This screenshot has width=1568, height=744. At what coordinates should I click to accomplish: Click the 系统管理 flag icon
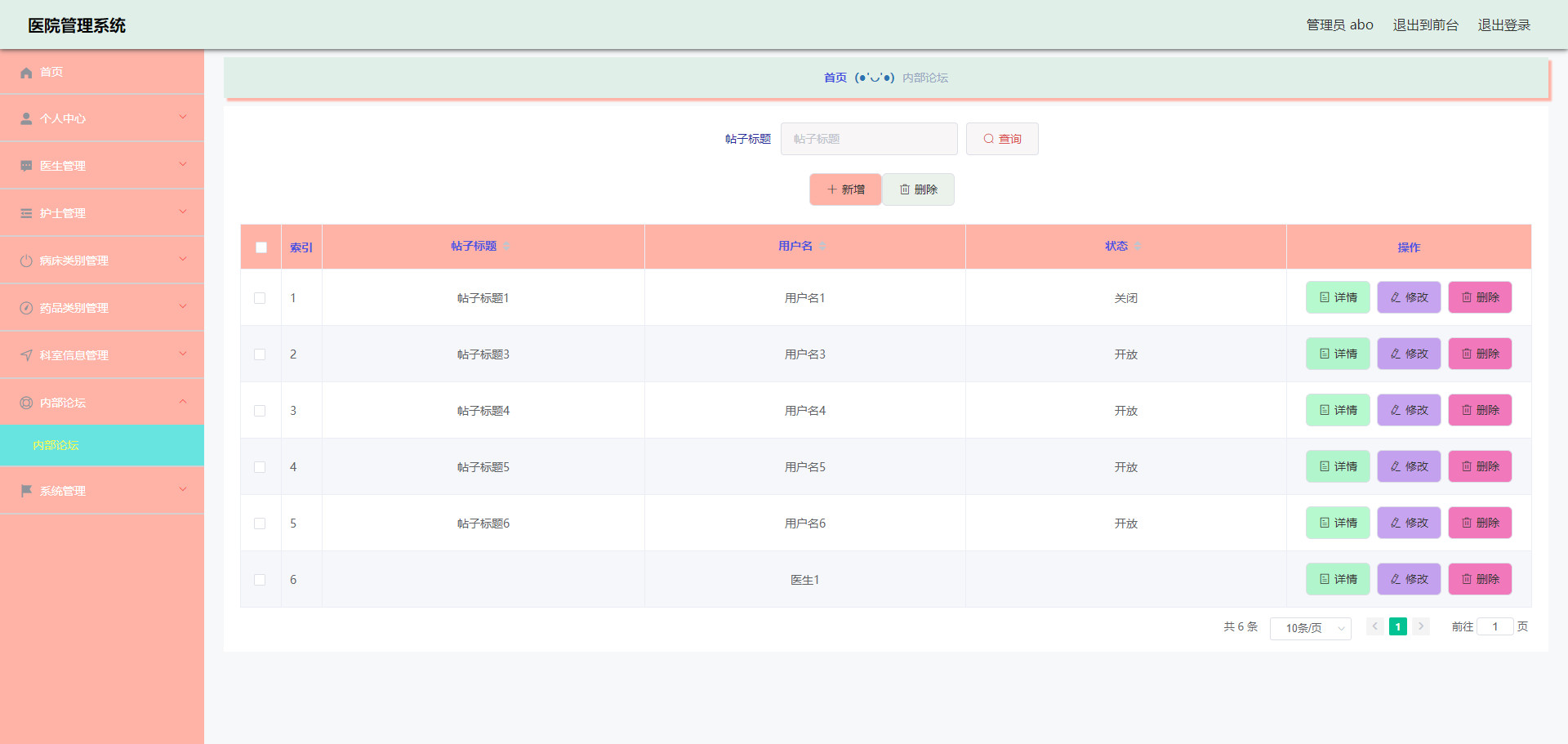point(26,491)
